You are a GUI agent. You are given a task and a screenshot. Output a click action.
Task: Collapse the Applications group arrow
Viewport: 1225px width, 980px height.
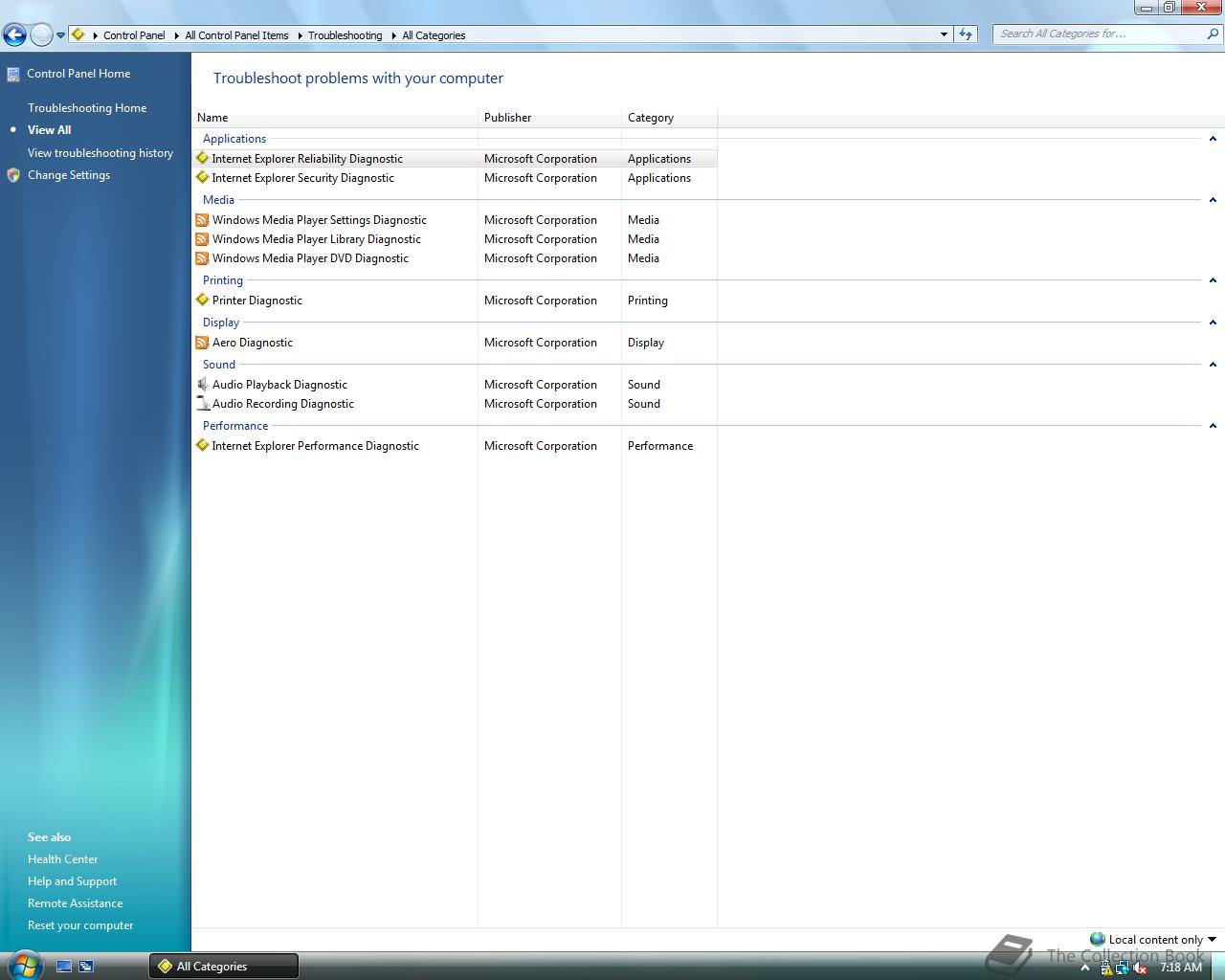click(1213, 139)
